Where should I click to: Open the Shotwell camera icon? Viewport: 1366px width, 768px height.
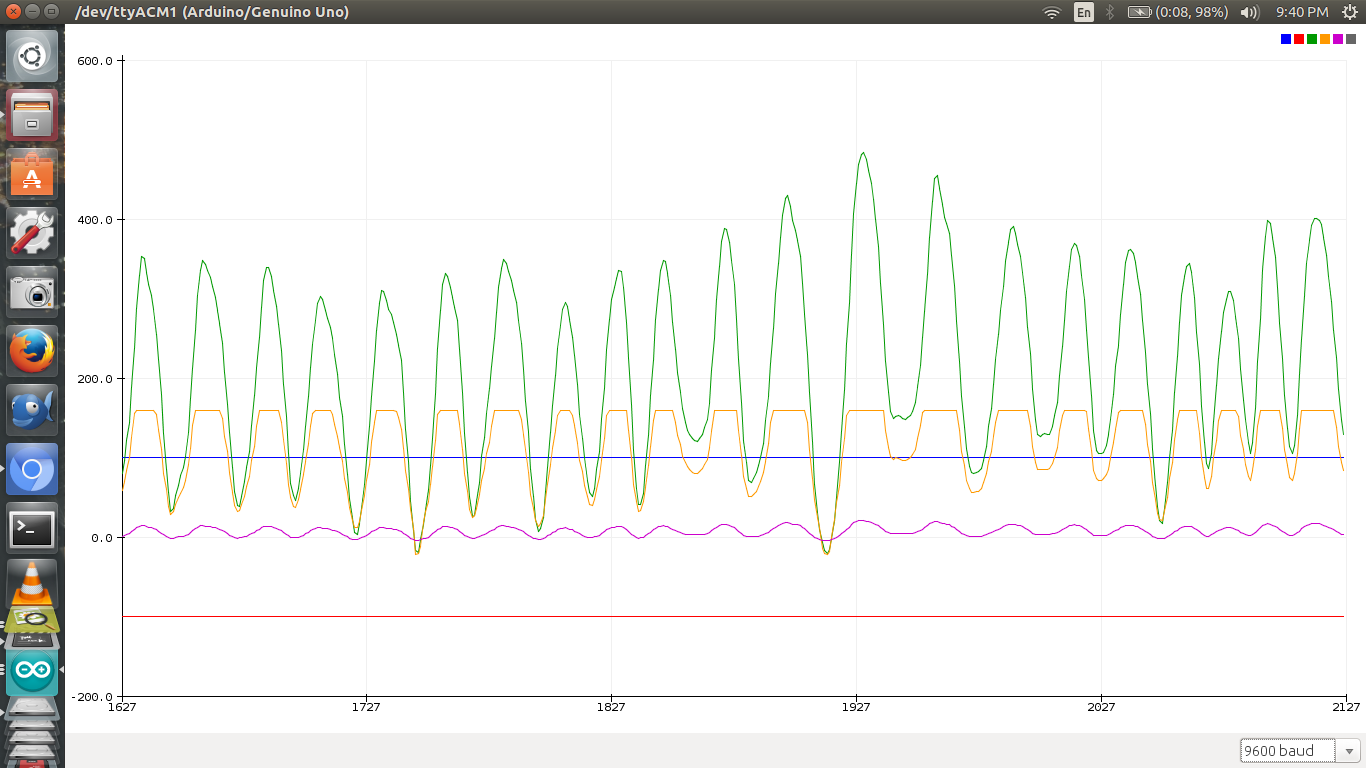coord(32,292)
